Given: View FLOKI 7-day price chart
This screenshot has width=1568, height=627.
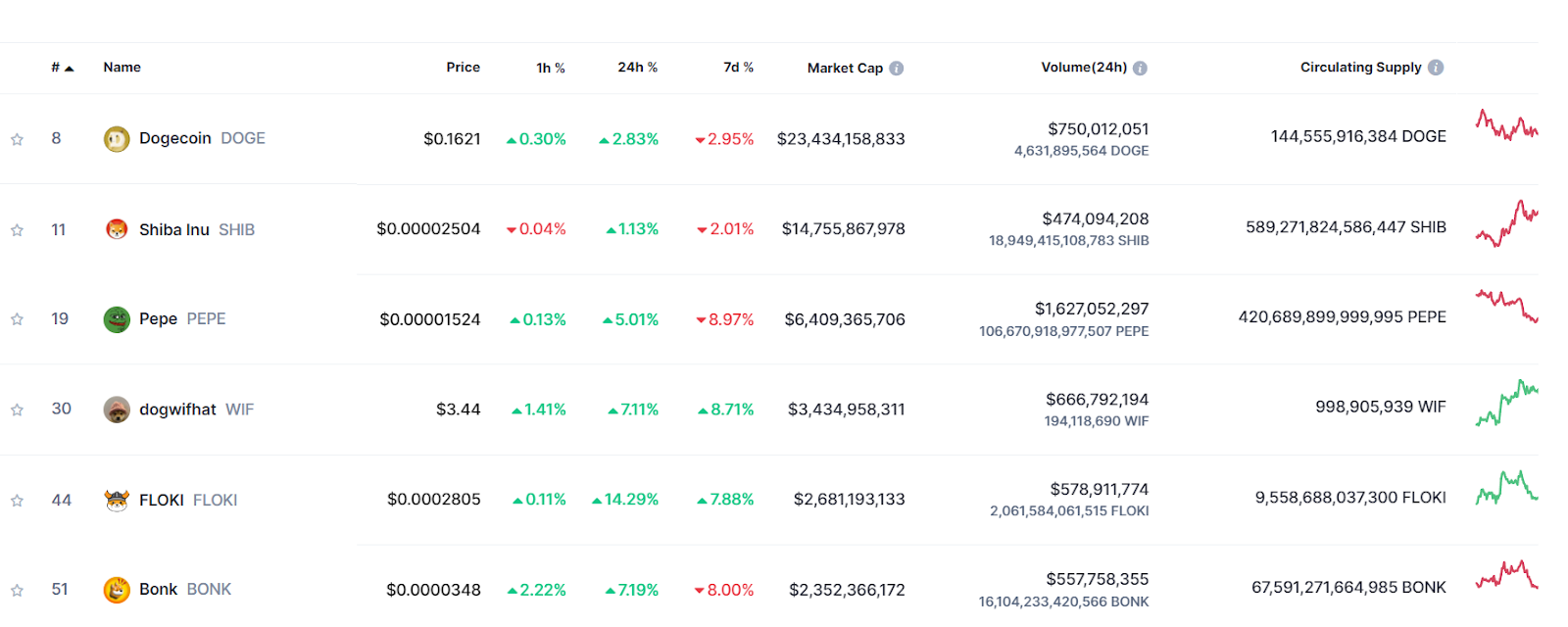Looking at the screenshot, I should pos(1506,488).
